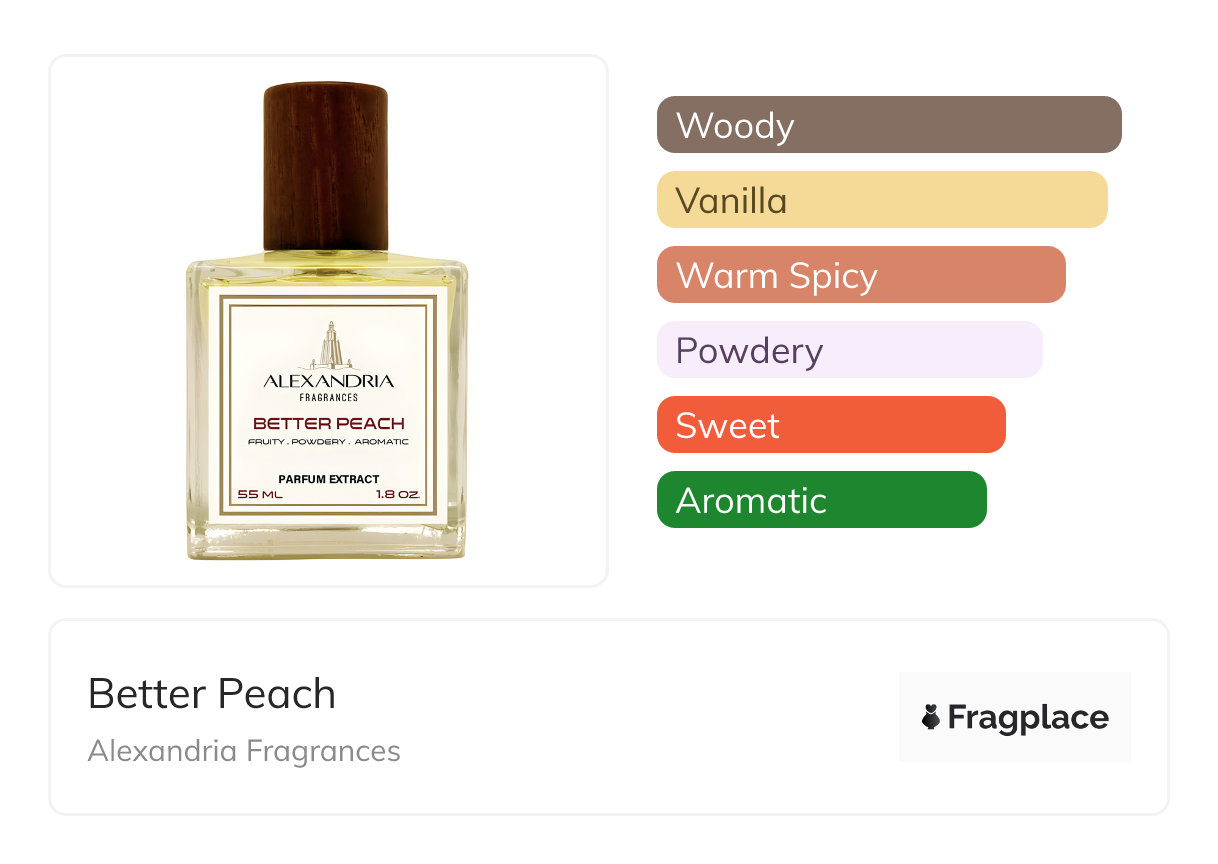This screenshot has height=864, width=1218.
Task: Click the Parfum Extract label text
Action: pos(329,479)
